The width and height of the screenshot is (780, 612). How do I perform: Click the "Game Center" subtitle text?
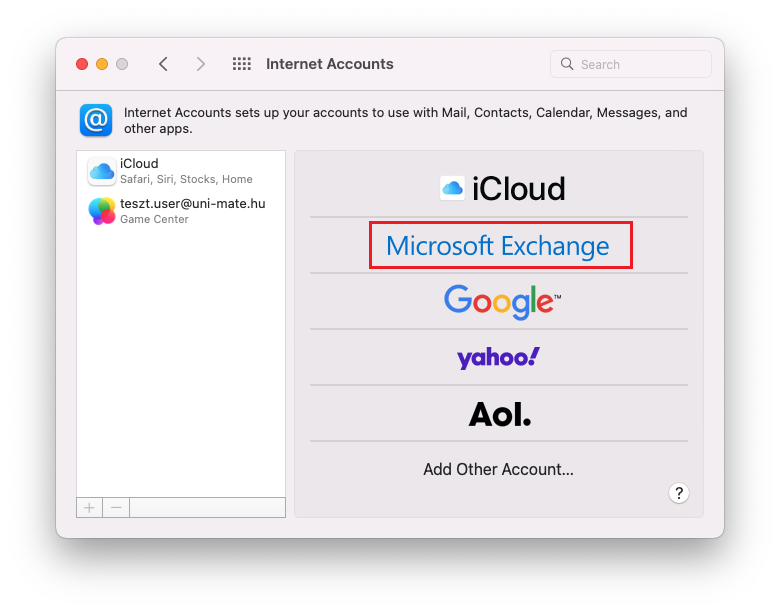point(154,219)
